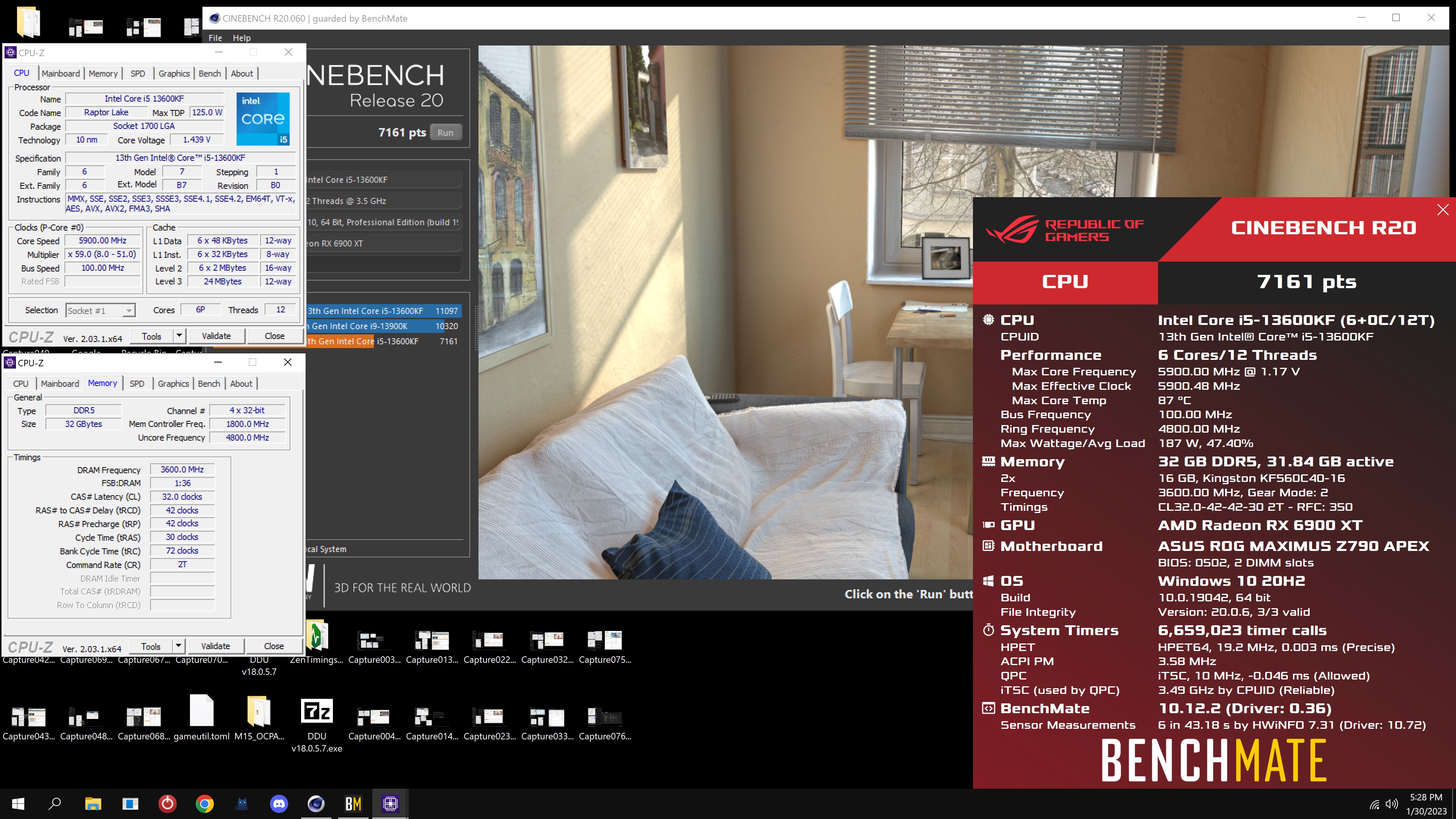Image resolution: width=1456 pixels, height=819 pixels.
Task: Open Graphics tab in top CPU-Z
Action: (174, 74)
